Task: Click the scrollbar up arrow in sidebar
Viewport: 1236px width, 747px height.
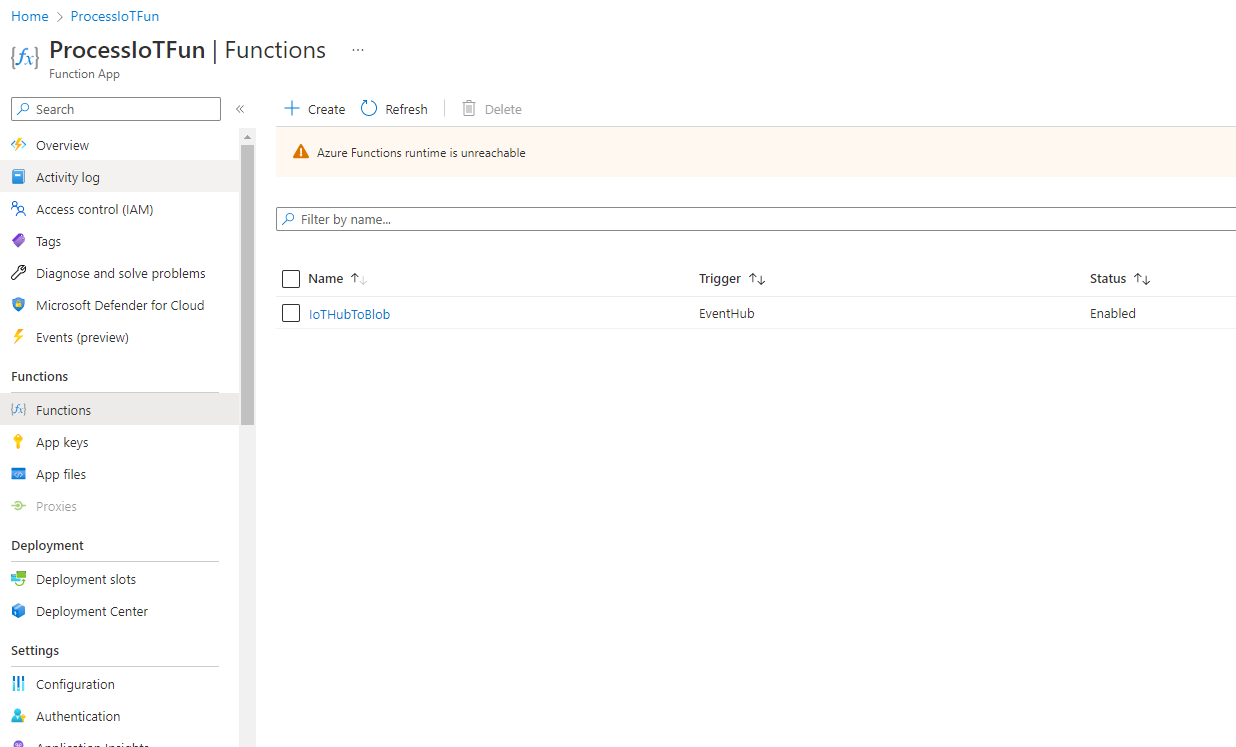Action: [247, 135]
